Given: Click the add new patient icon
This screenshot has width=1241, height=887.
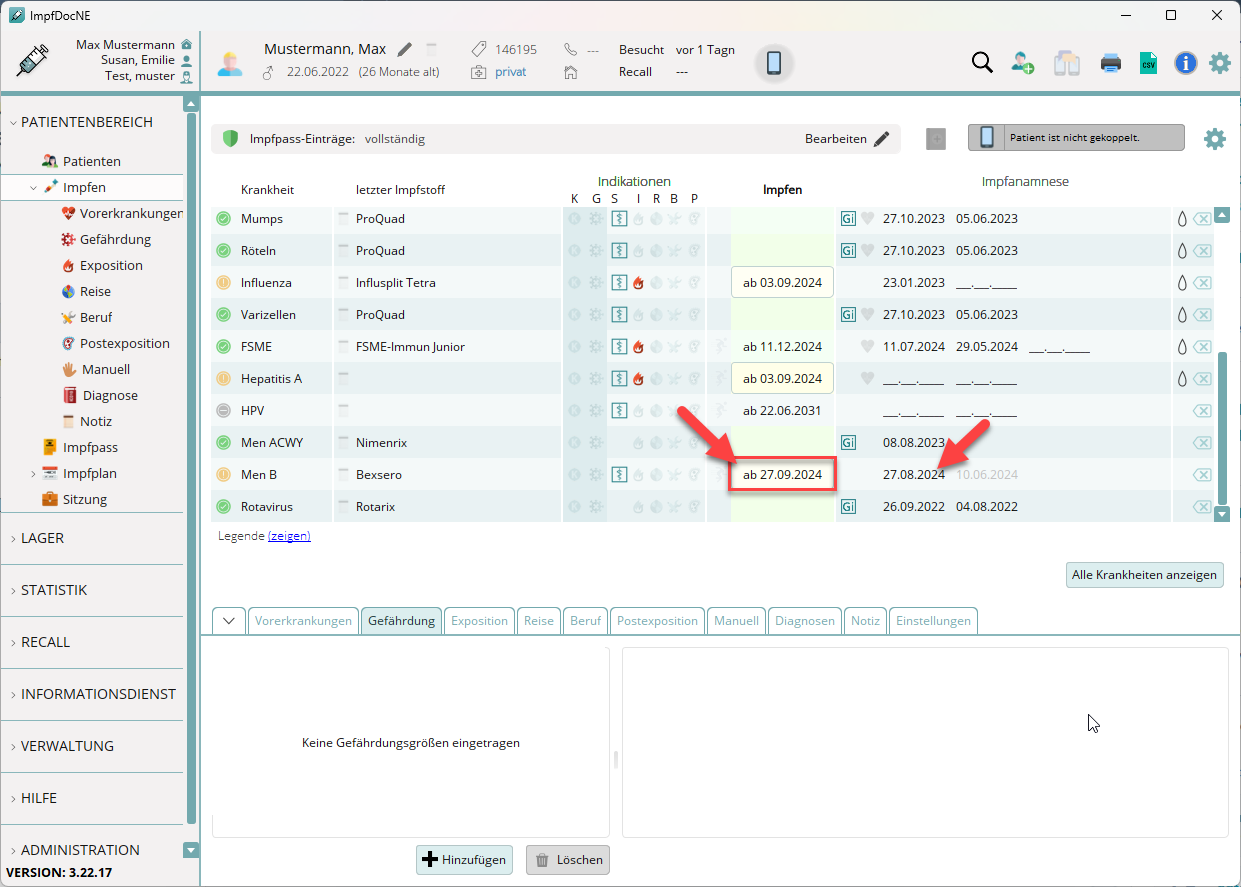Looking at the screenshot, I should click(x=1022, y=63).
